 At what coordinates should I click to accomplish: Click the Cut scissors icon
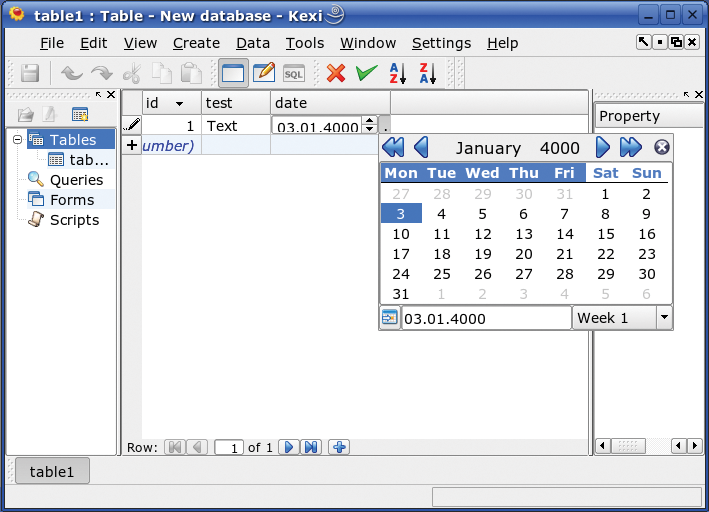(x=132, y=73)
